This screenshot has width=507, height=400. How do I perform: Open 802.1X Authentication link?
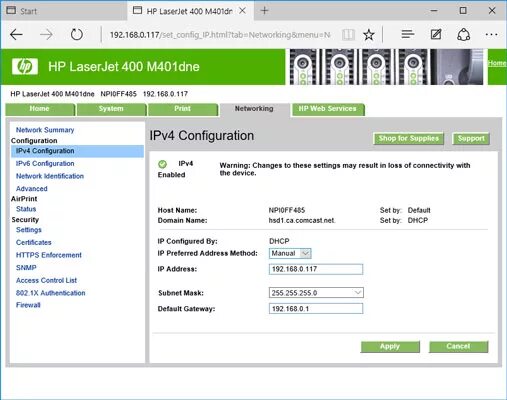[x=51, y=293]
